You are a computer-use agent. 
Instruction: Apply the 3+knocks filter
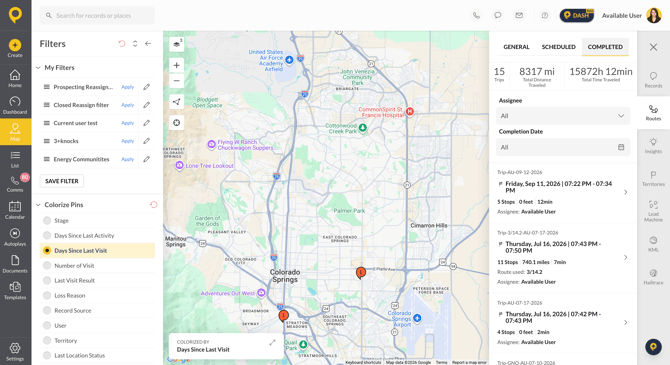(x=128, y=141)
